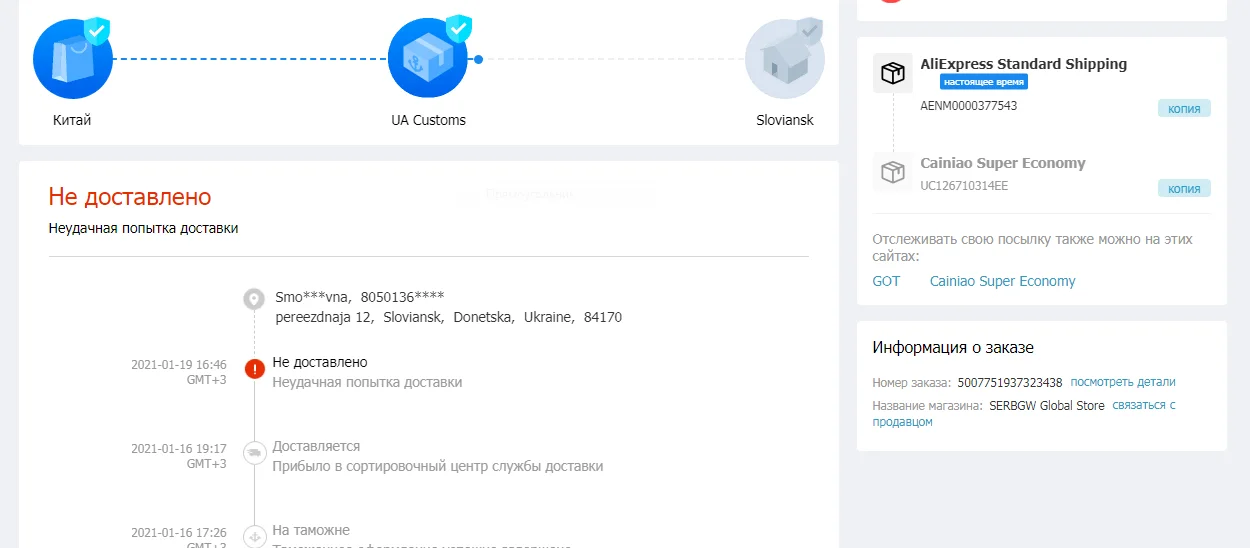
Task: Click the 'AliExpress Standard Shipping' title
Action: point(1024,64)
